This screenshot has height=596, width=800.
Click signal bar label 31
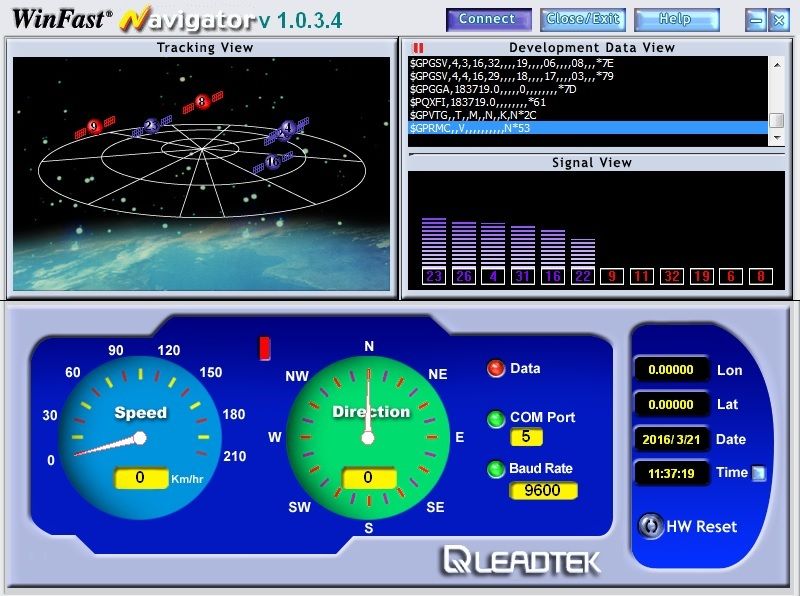[x=523, y=276]
